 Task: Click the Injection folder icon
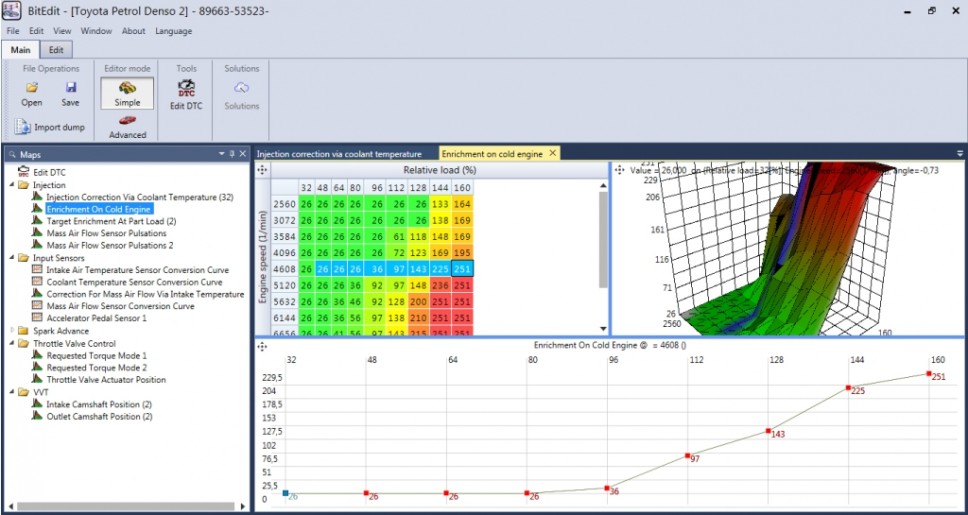click(x=23, y=185)
